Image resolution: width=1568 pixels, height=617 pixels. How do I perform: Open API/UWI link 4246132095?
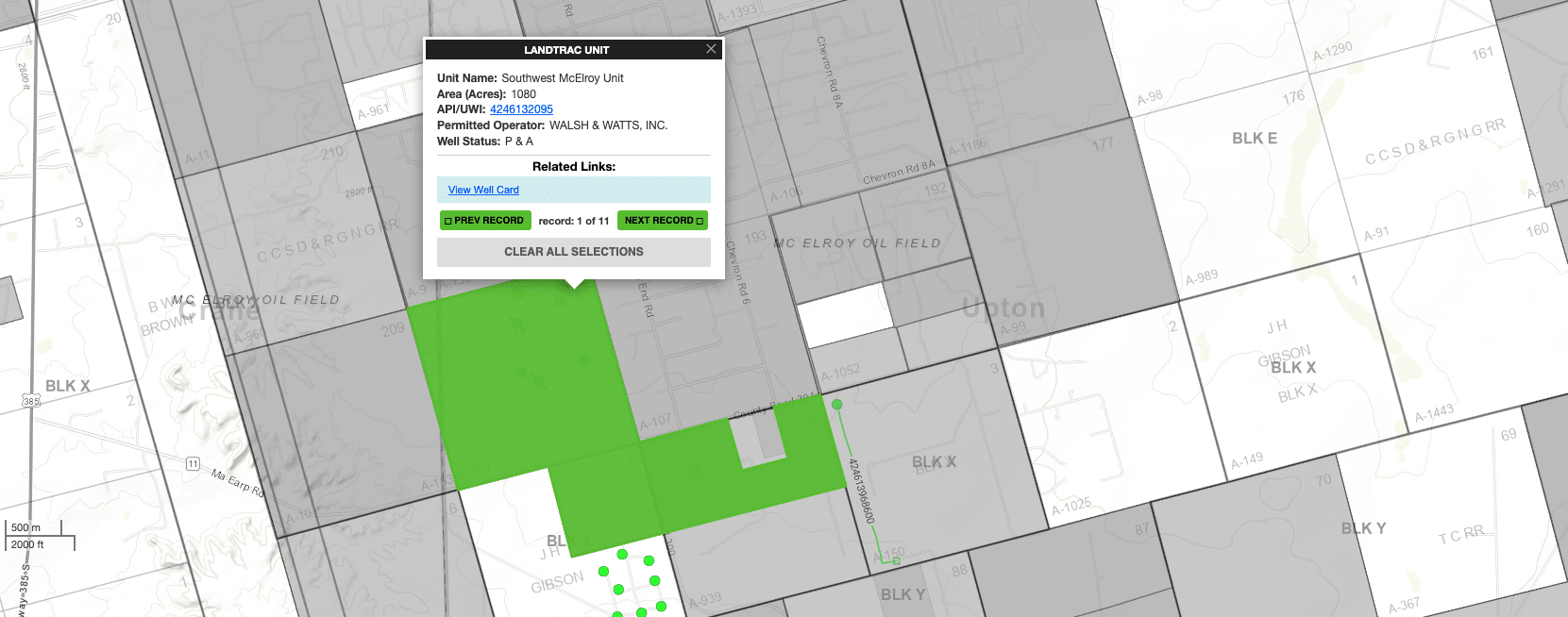(521, 109)
